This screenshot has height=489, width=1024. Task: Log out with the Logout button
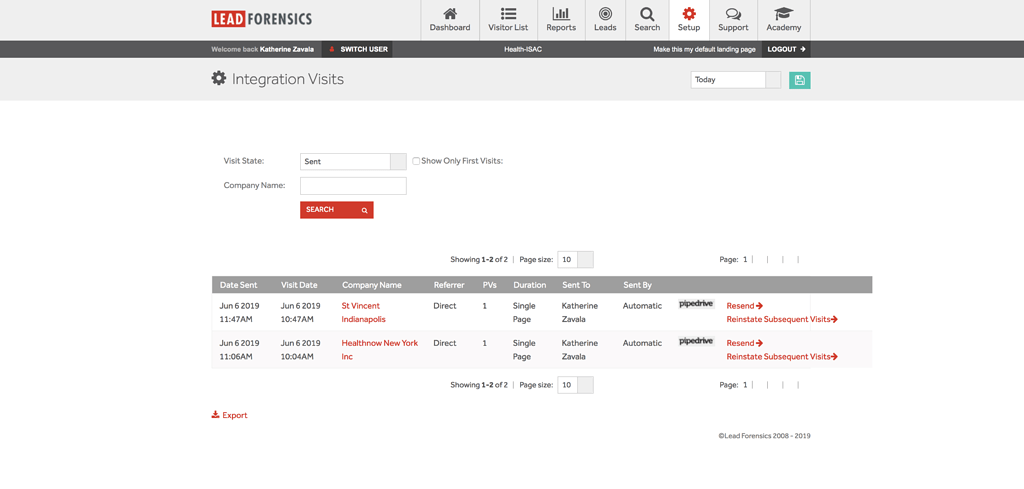tap(786, 49)
